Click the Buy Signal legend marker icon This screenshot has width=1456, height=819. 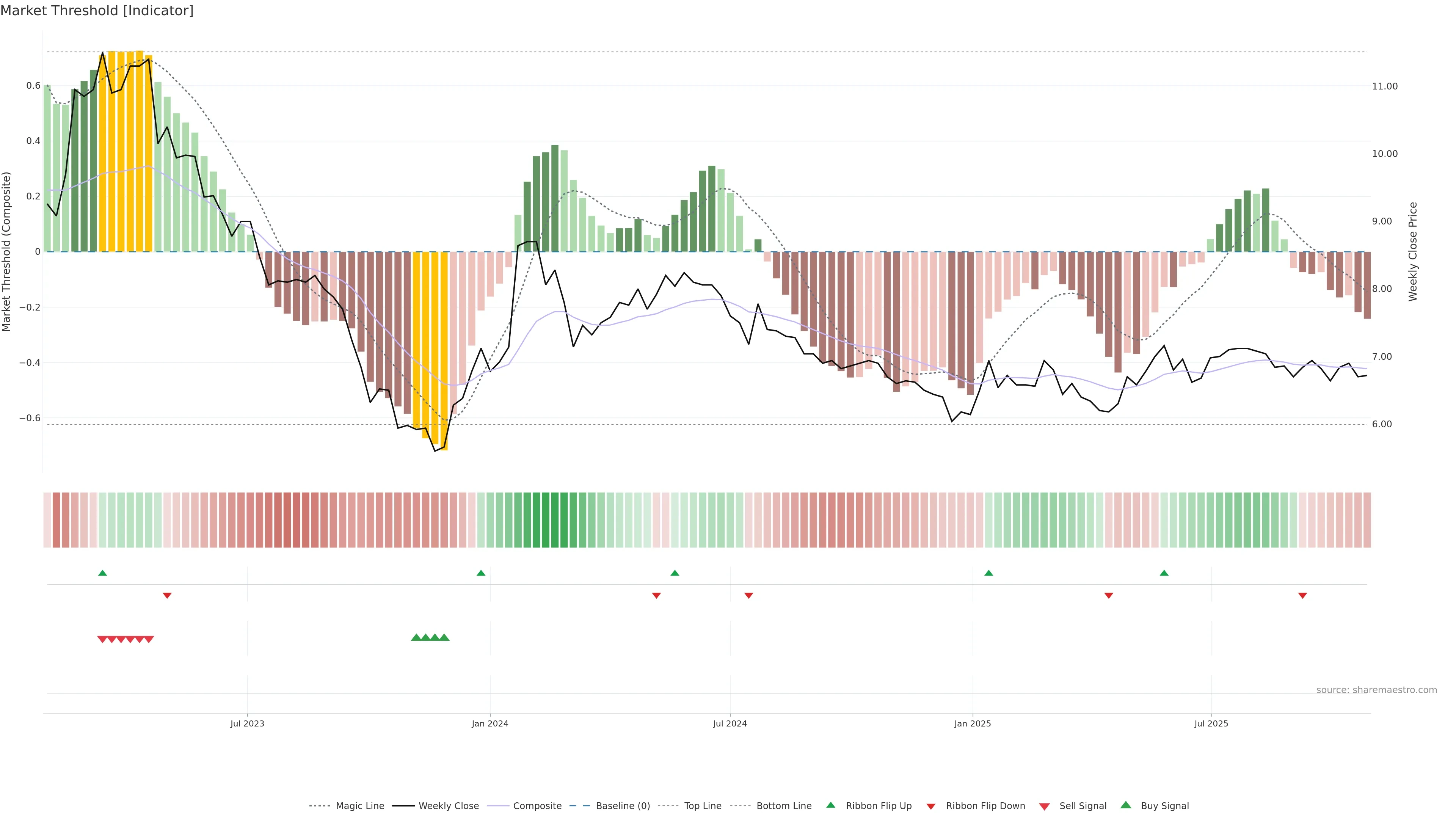(1126, 805)
